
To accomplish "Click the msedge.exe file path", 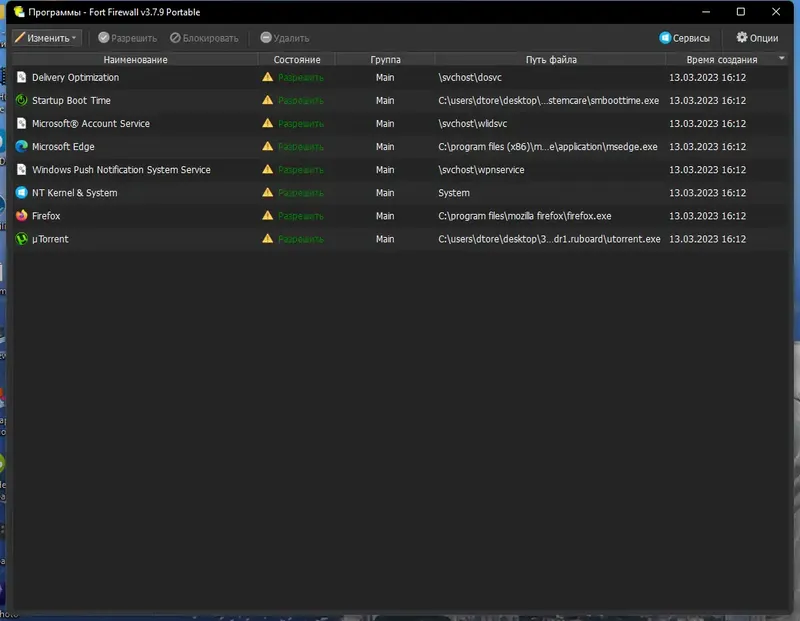I will (x=547, y=147).
